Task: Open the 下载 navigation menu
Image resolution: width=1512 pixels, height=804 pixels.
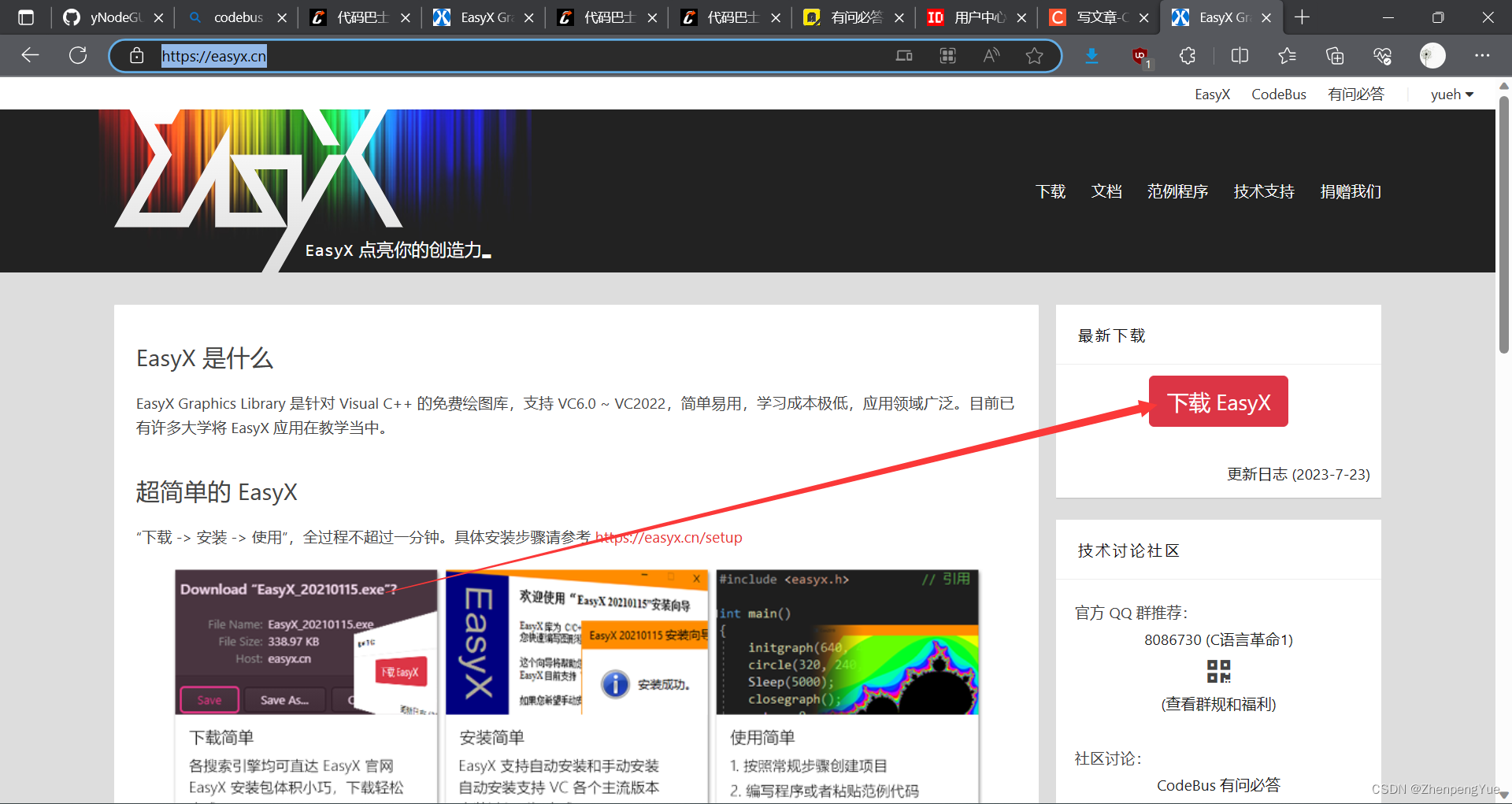Action: [x=1051, y=191]
